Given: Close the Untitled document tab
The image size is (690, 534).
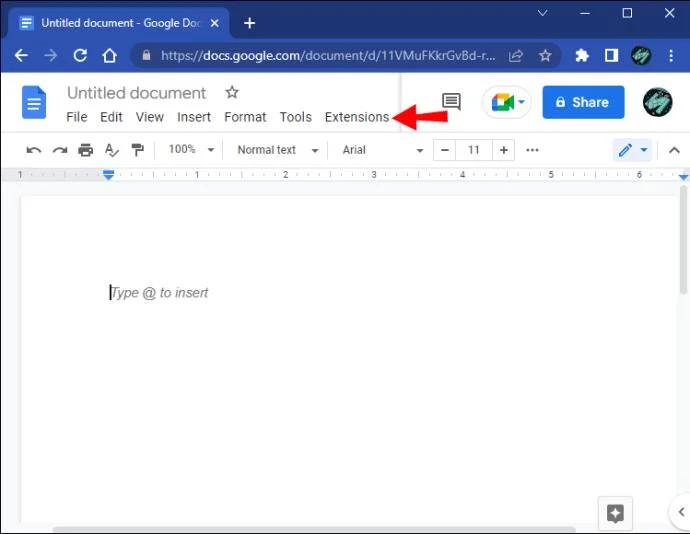Looking at the screenshot, I should pos(215,23).
